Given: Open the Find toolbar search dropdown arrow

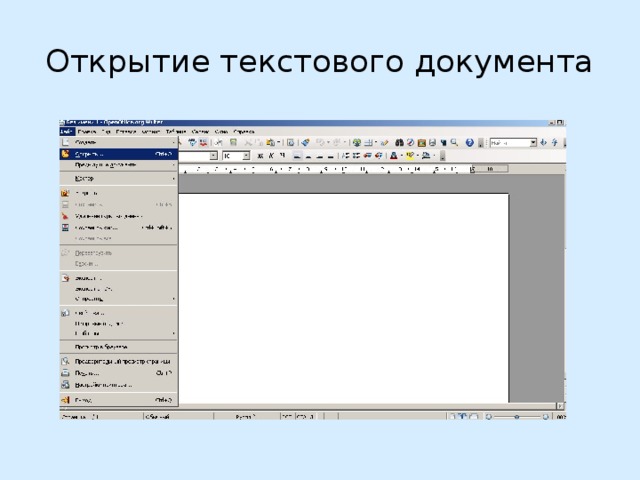Looking at the screenshot, I should pos(533,142).
